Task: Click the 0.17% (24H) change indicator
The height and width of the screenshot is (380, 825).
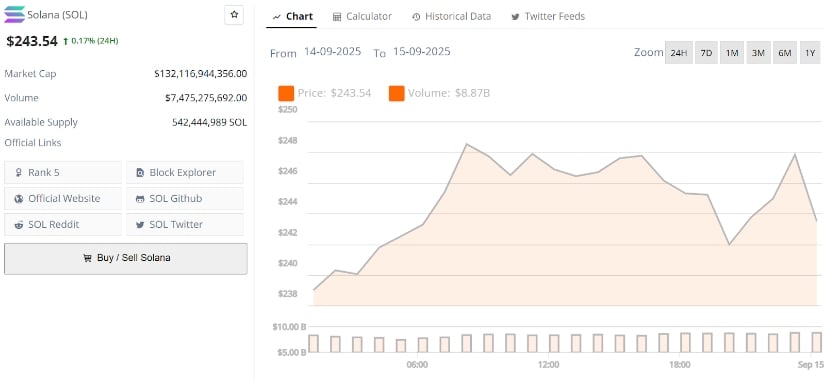Action: pos(90,41)
